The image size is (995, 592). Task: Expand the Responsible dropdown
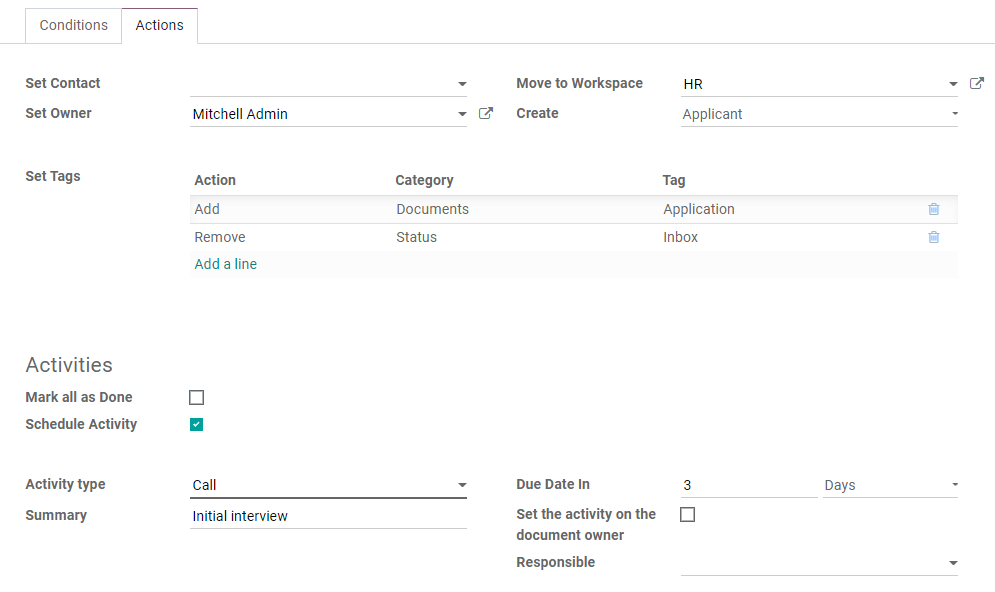pyautogui.click(x=953, y=562)
